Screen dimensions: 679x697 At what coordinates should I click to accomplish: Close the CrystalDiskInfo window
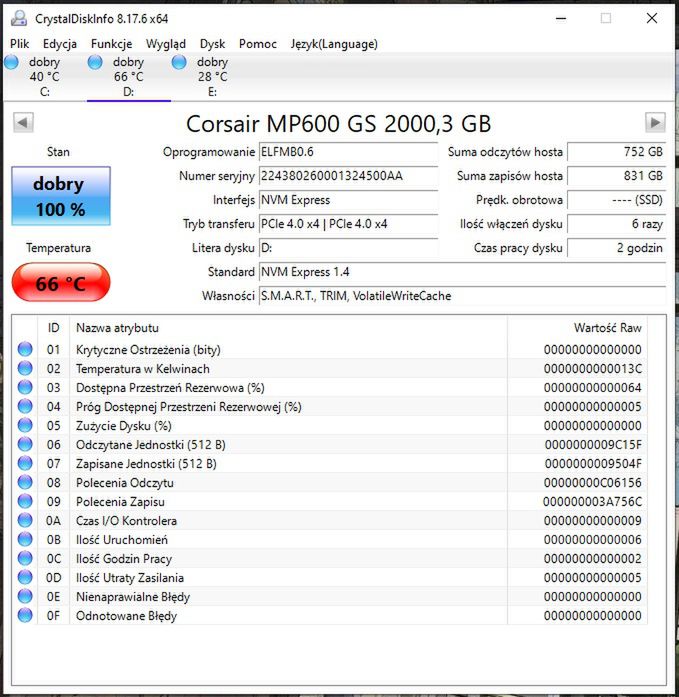(x=651, y=18)
